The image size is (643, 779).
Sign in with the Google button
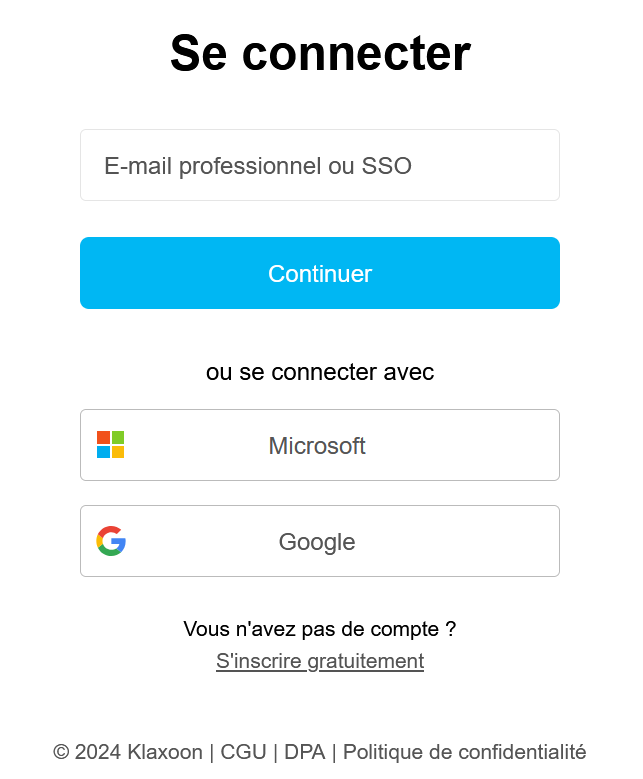[x=320, y=541]
